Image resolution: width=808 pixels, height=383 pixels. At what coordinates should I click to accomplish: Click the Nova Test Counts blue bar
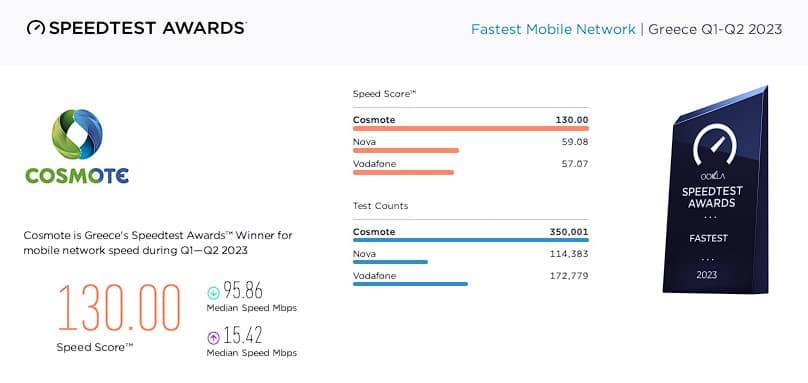[390, 262]
